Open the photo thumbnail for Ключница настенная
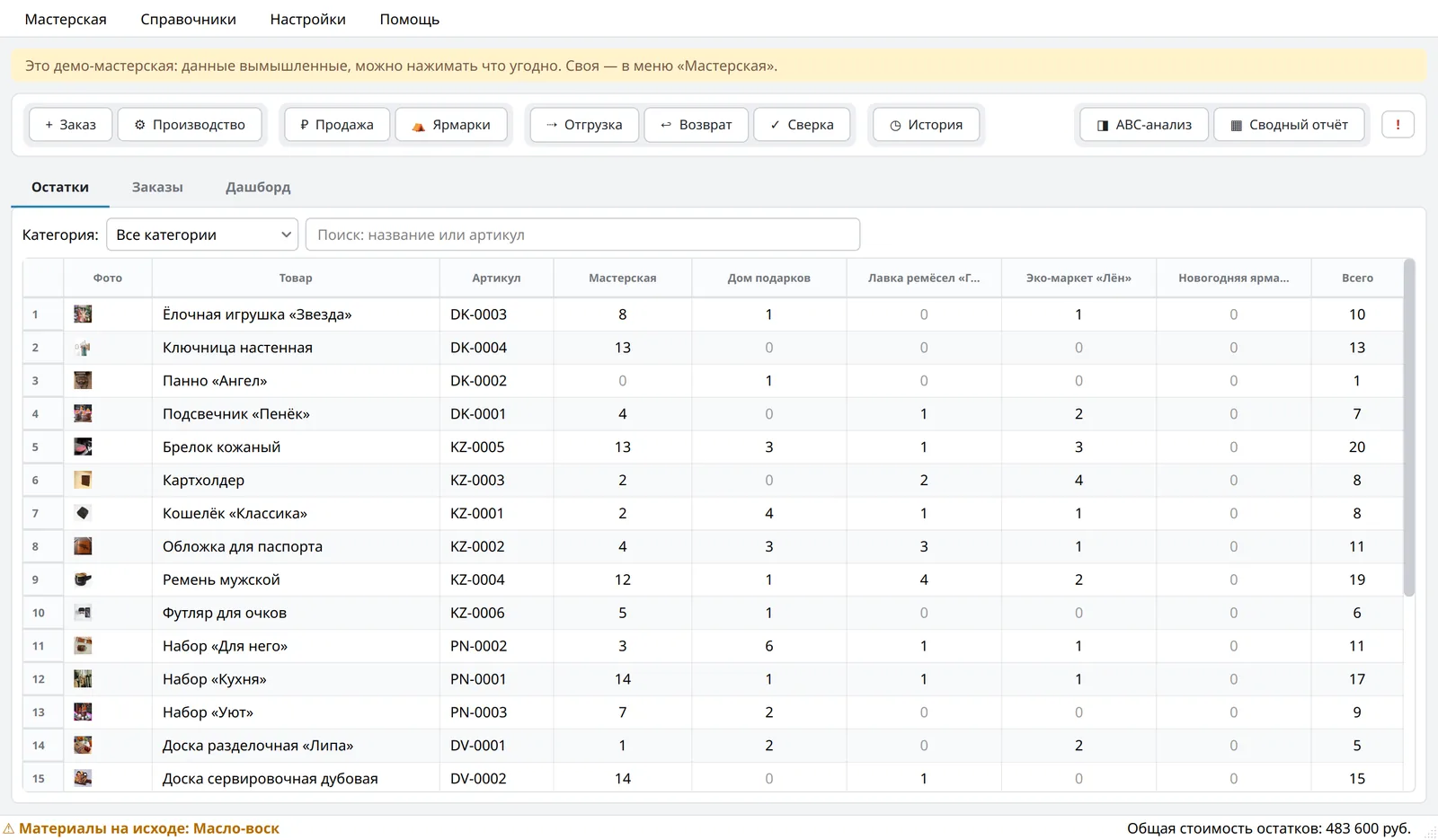This screenshot has height=840, width=1438. [83, 348]
